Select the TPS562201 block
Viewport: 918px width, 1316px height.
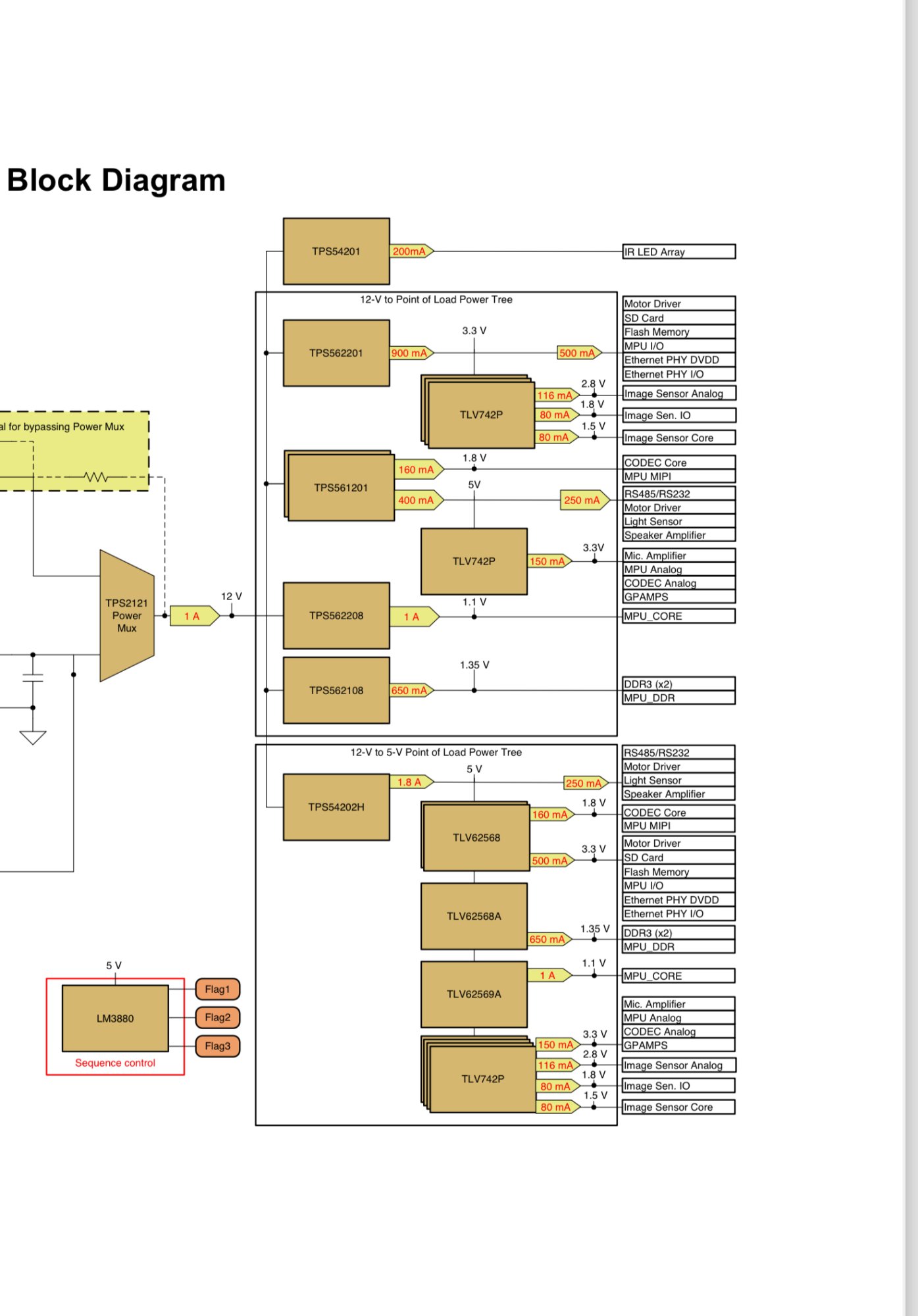[x=336, y=353]
